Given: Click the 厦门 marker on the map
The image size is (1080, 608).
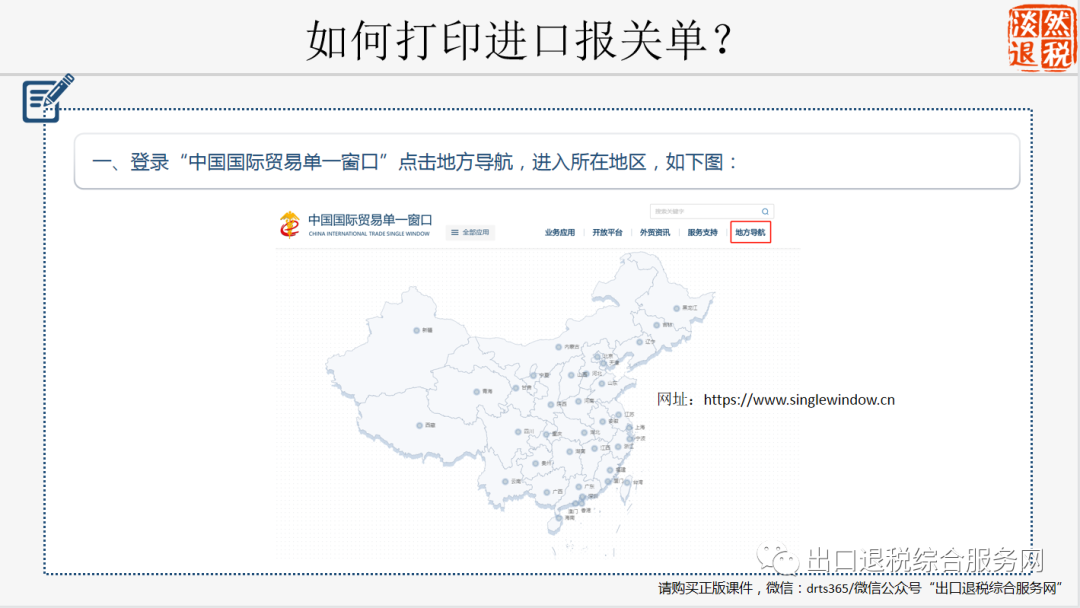Looking at the screenshot, I should pyautogui.click(x=608, y=481).
